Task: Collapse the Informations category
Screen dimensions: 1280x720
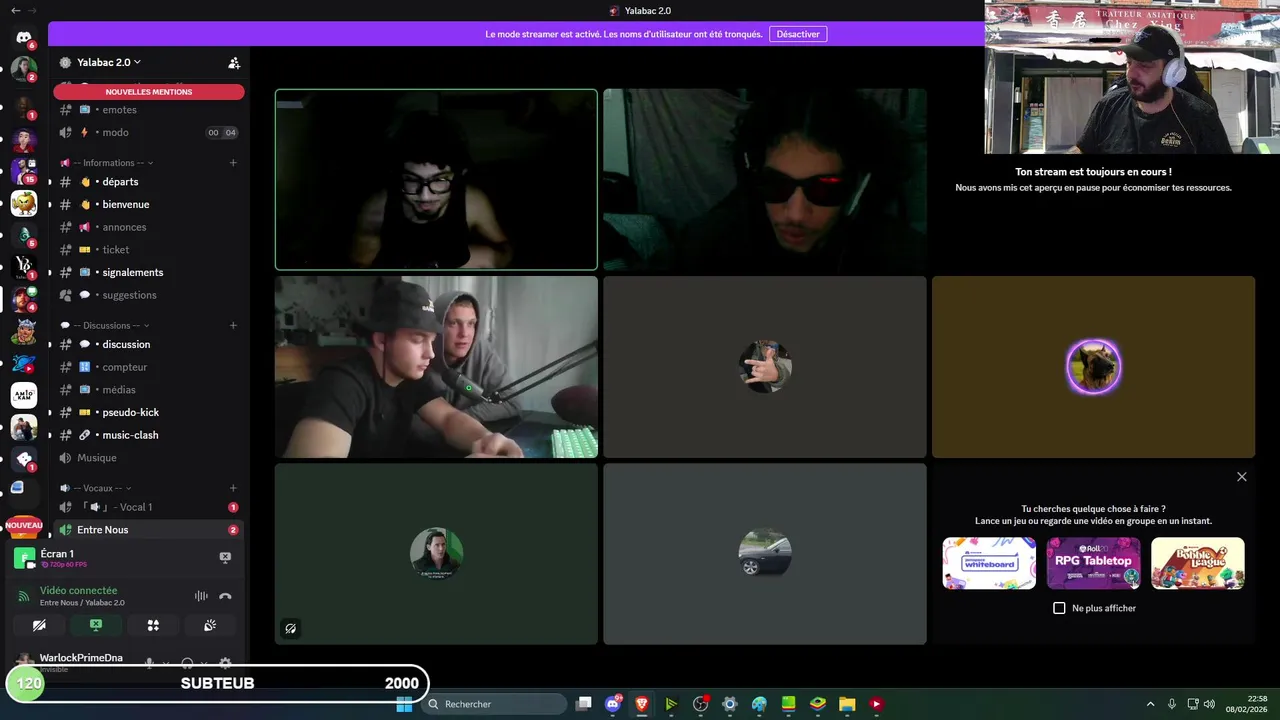Action: tap(107, 163)
